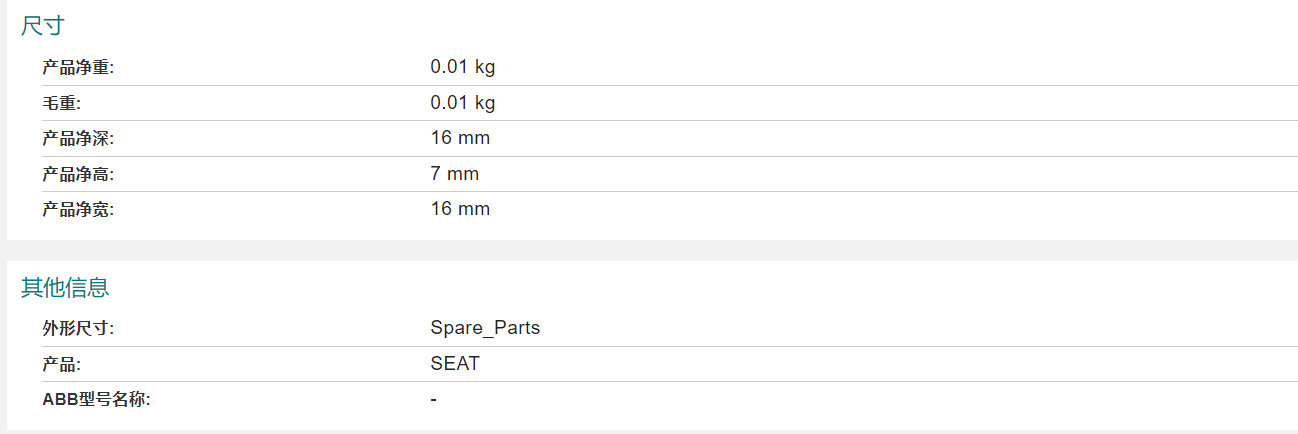Select the Spare_Parts value
The width and height of the screenshot is (1298, 434).
coord(485,328)
